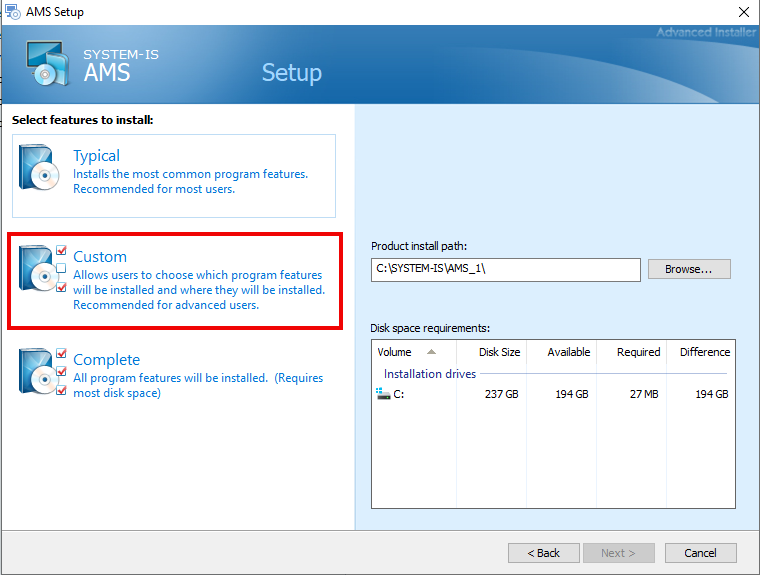
Task: Cancel the AMS setup
Action: pos(700,553)
